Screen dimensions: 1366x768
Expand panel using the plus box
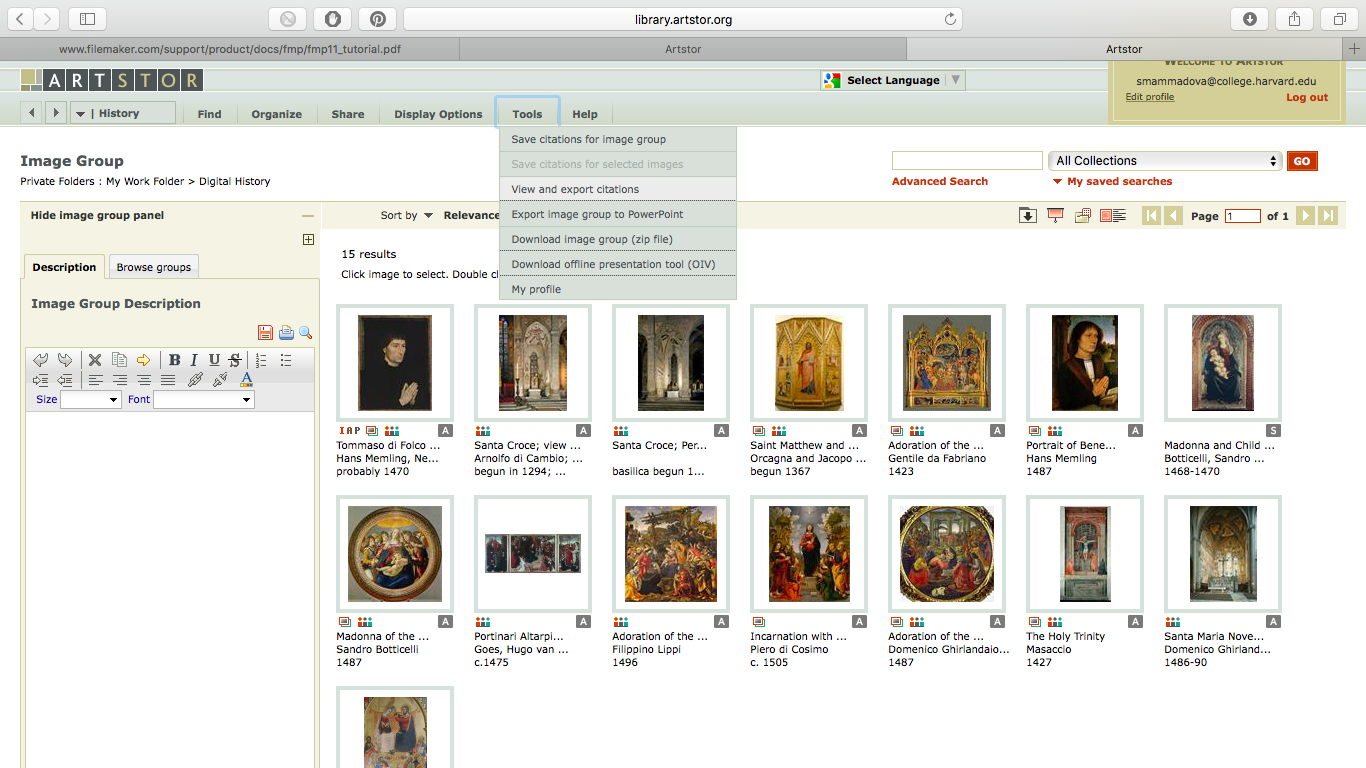pos(308,240)
